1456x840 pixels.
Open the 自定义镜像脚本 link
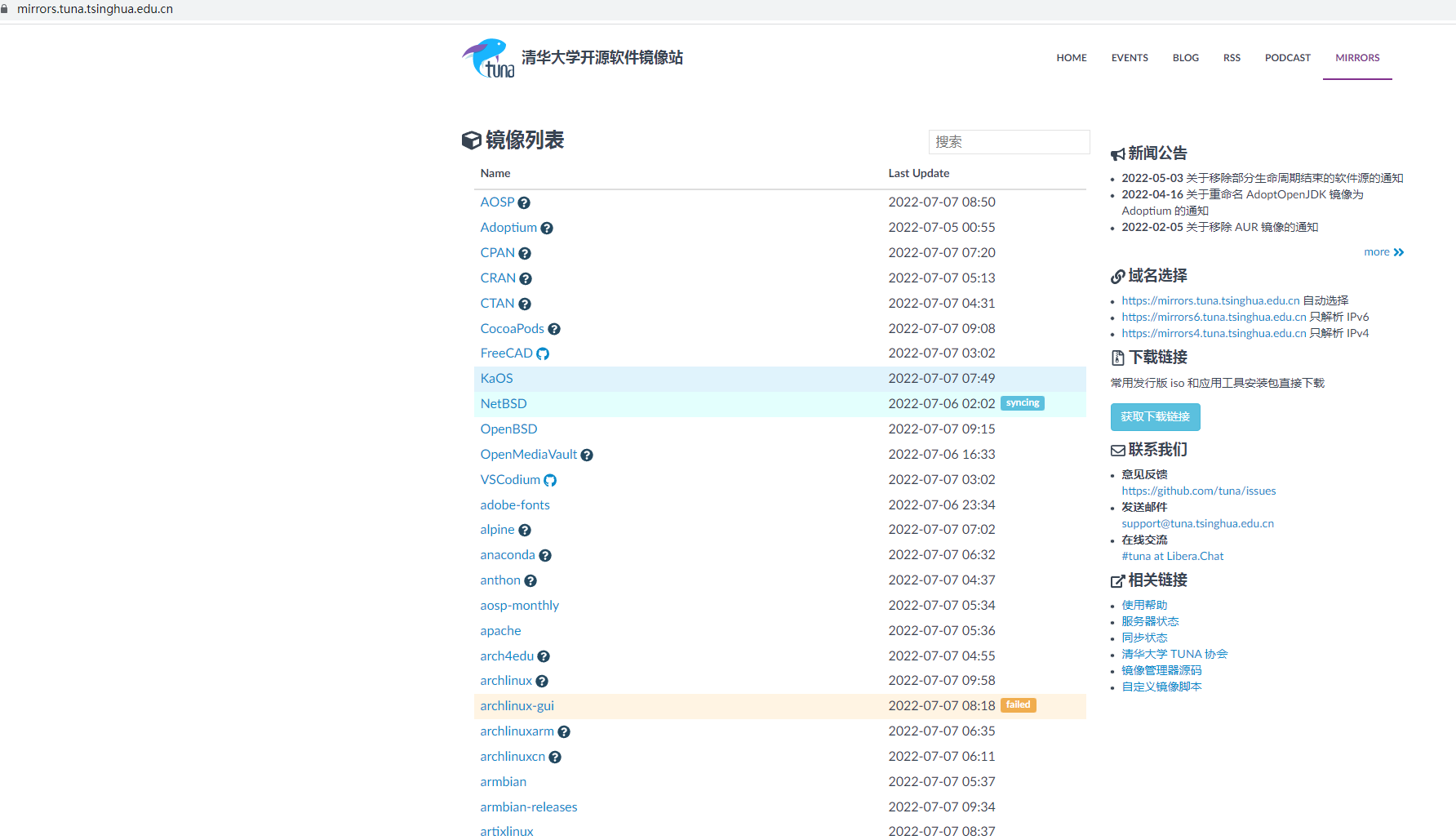pyautogui.click(x=1161, y=687)
